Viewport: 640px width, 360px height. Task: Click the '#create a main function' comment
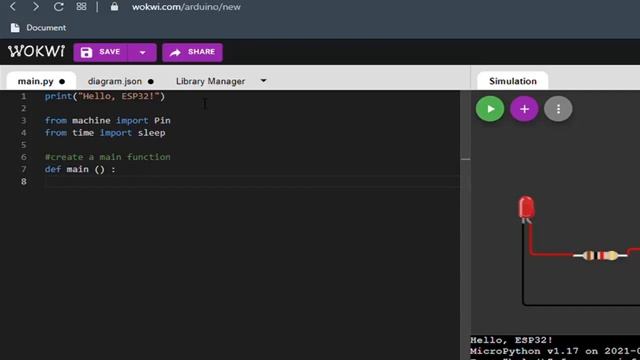point(108,157)
